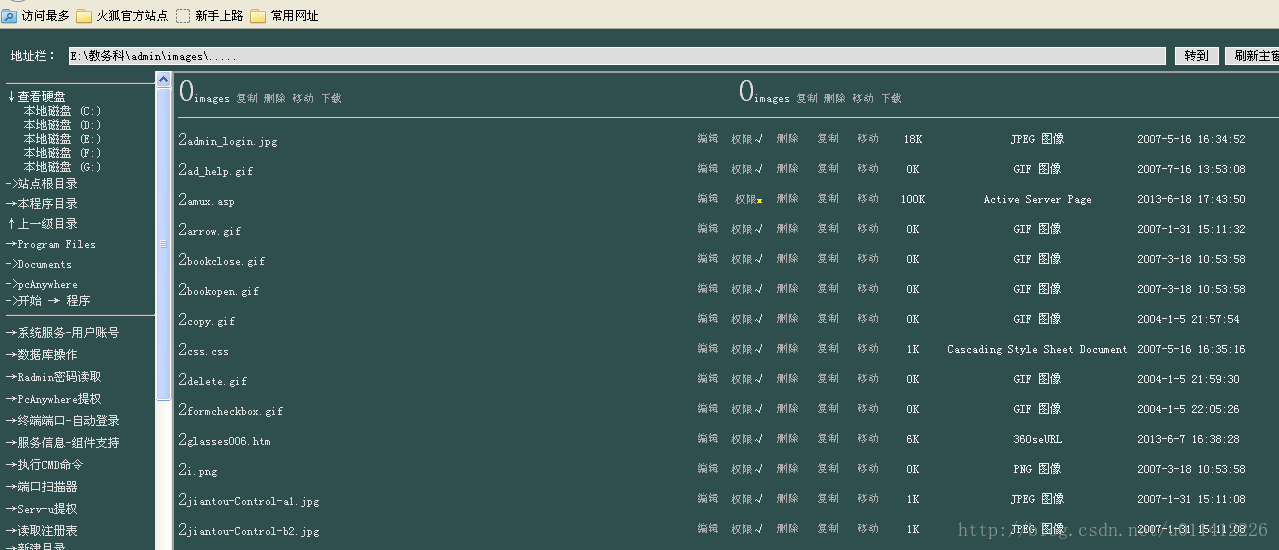The image size is (1279, 550).
Task: Open file bookclose.gif
Action: coord(226,261)
